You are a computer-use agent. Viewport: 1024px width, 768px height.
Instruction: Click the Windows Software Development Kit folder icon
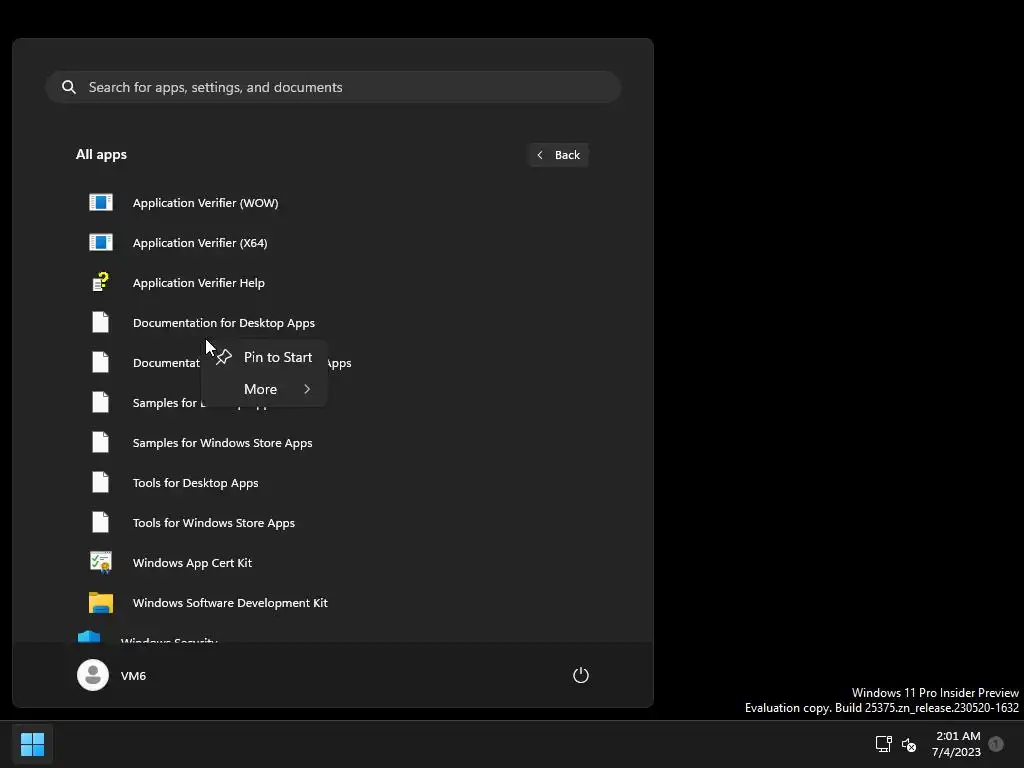click(x=101, y=602)
